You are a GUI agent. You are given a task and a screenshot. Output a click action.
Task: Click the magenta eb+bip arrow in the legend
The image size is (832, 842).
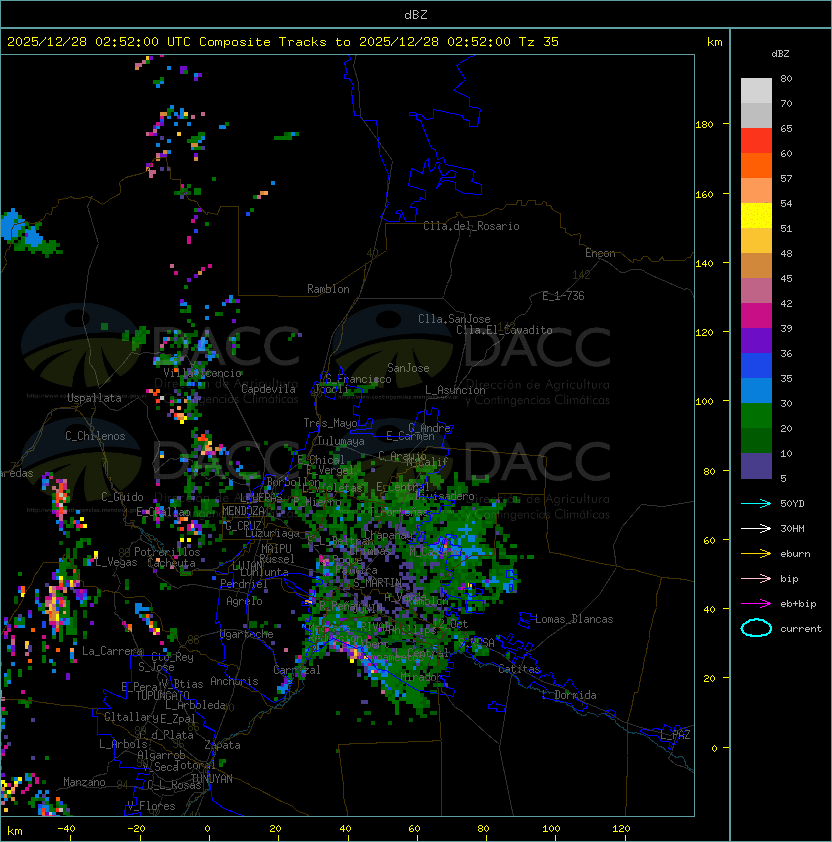pos(756,604)
